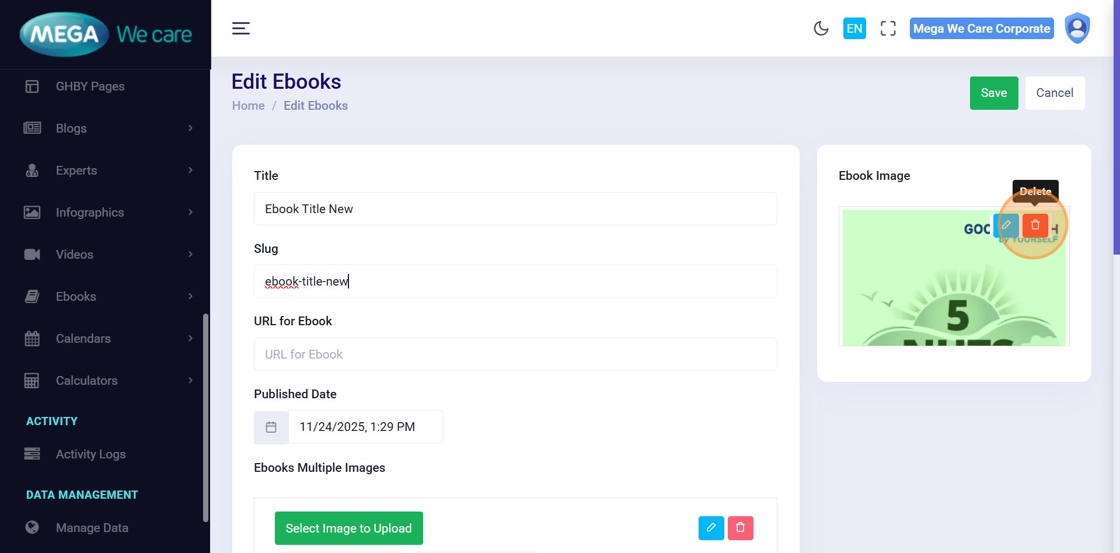
Task: Delete the Ebook Image
Action: 1035,226
